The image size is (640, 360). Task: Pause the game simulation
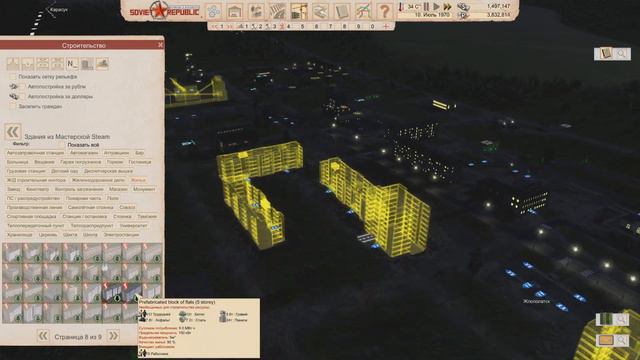point(426,7)
